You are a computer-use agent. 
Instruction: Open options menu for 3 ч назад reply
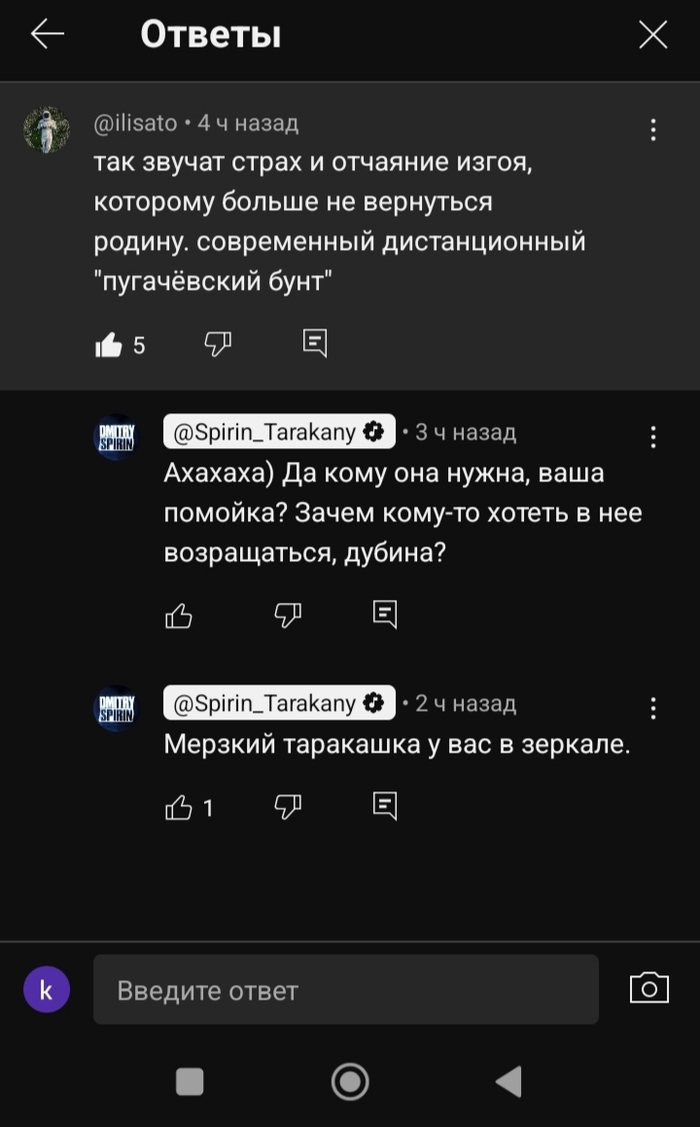pos(653,437)
